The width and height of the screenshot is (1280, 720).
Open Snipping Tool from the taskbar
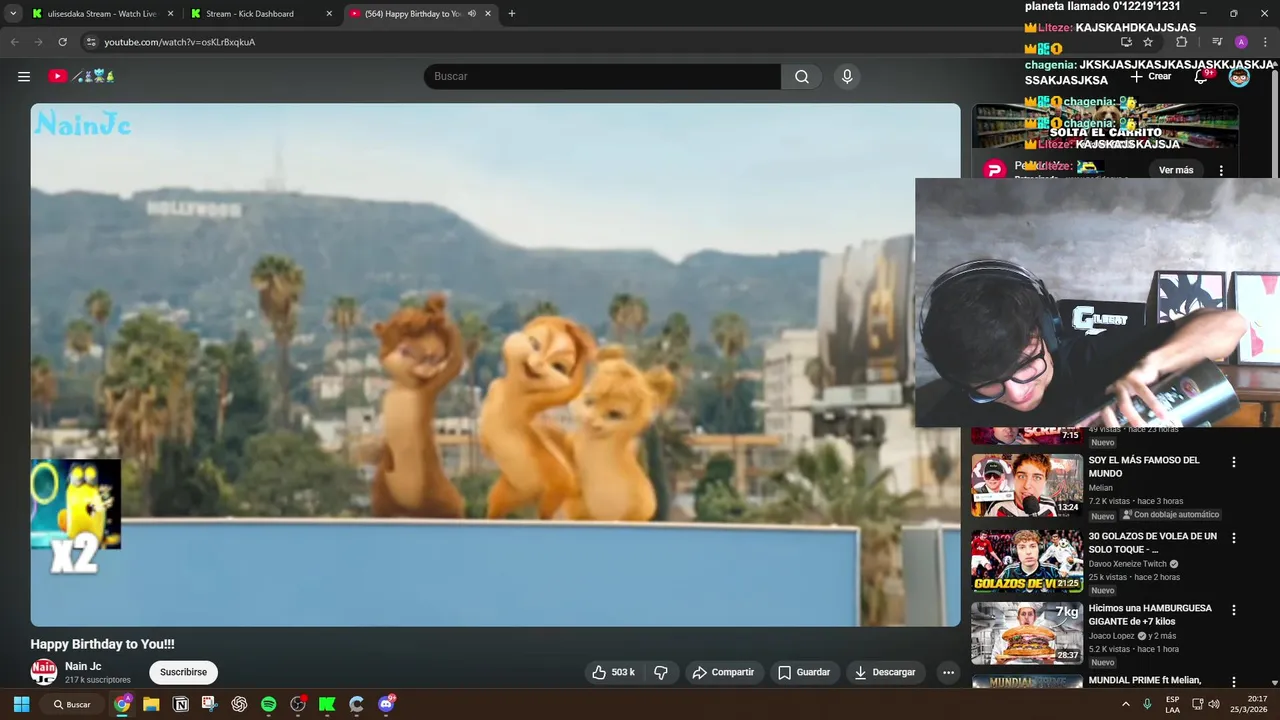209,704
